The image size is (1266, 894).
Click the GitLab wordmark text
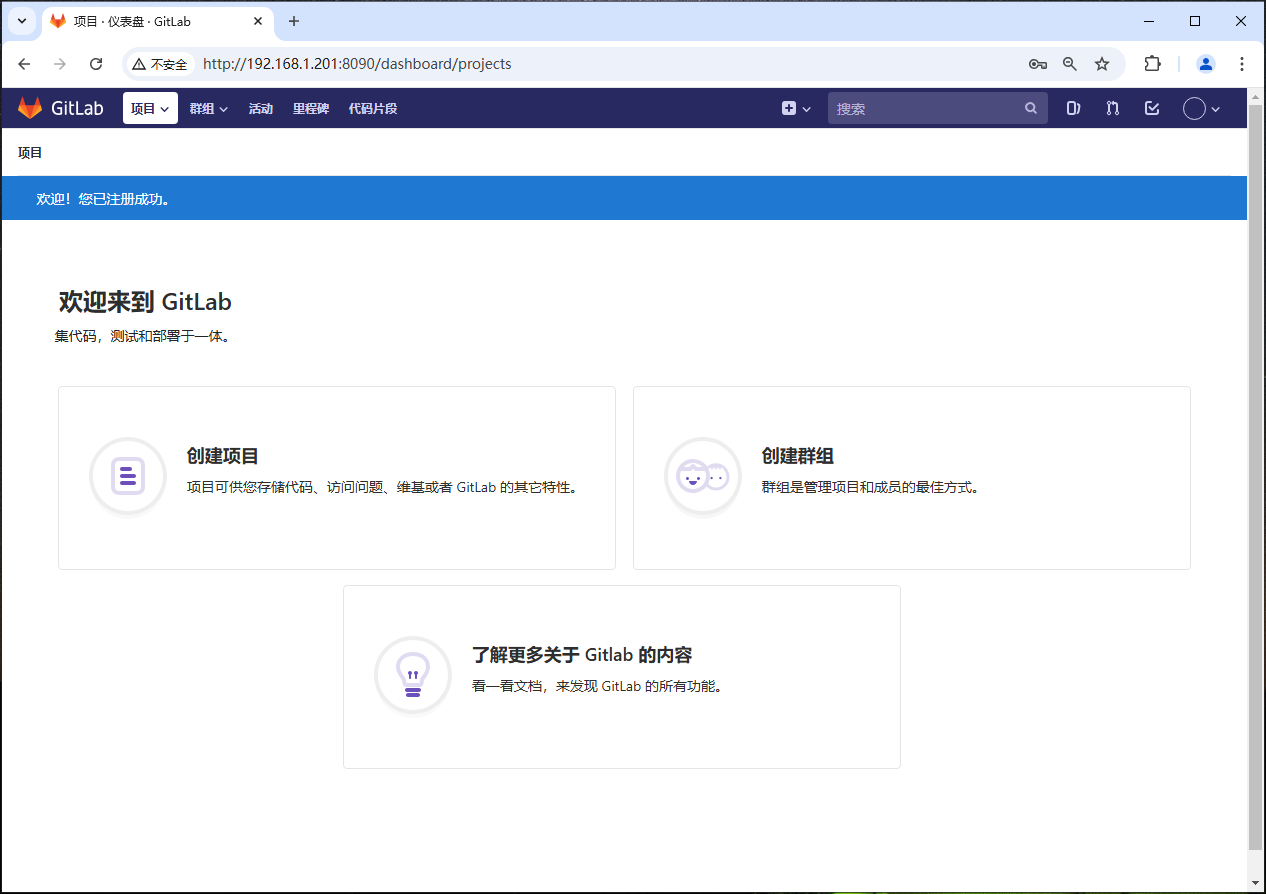click(x=77, y=108)
